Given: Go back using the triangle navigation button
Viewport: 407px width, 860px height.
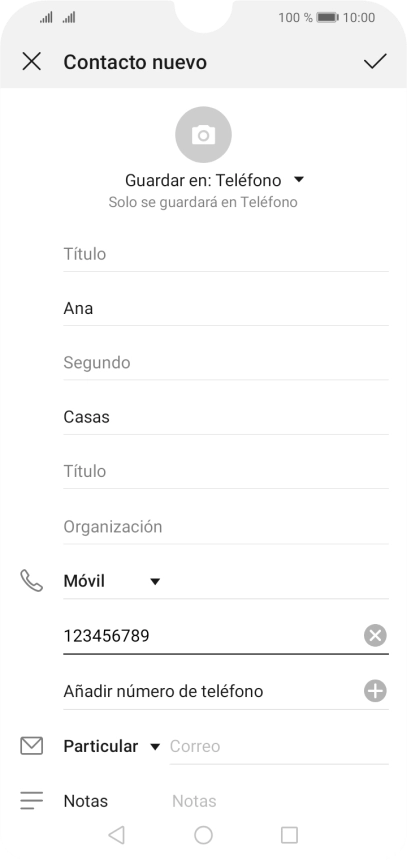Looking at the screenshot, I should (x=116, y=835).
